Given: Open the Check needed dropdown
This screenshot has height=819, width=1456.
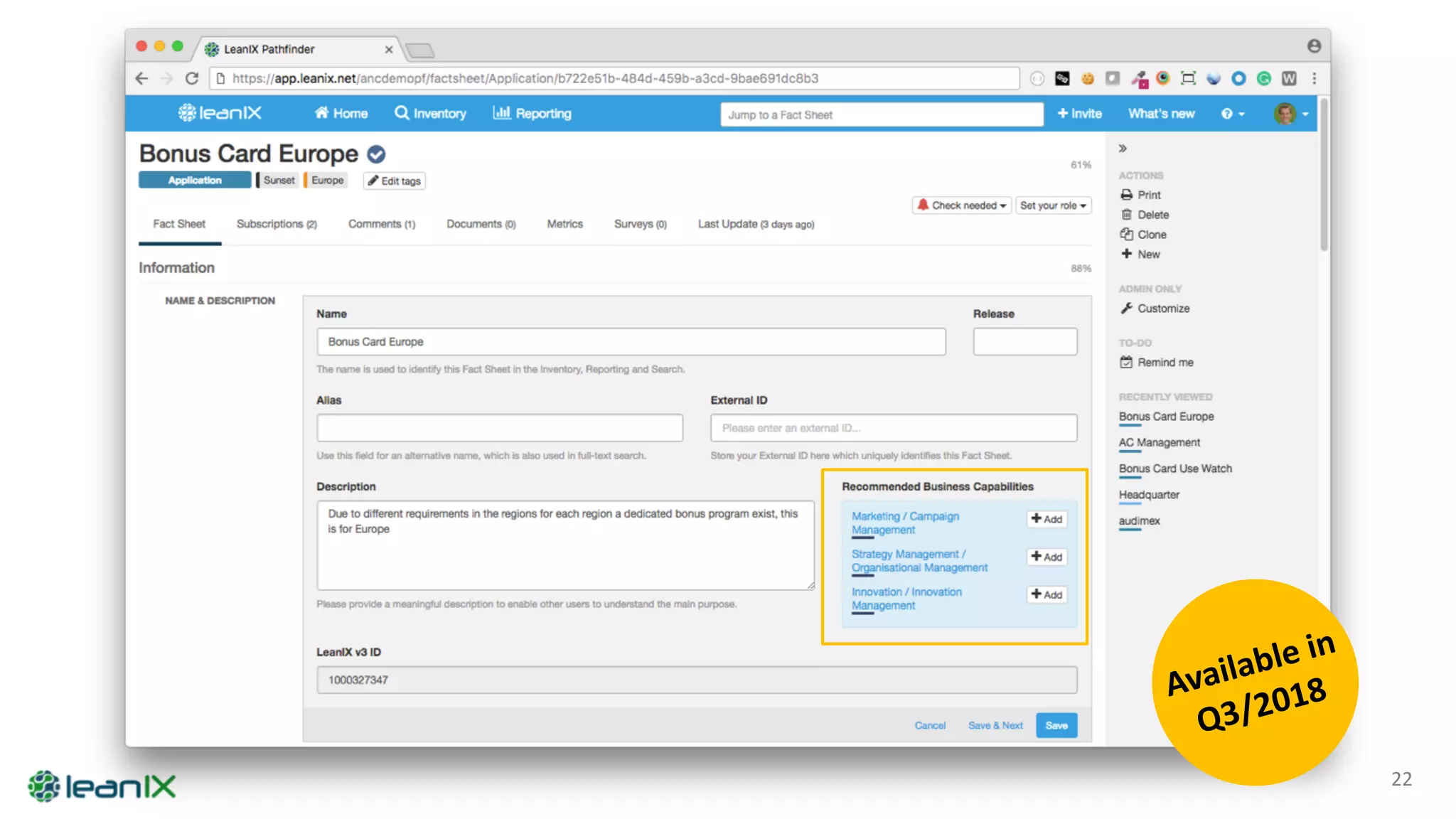Looking at the screenshot, I should point(961,205).
